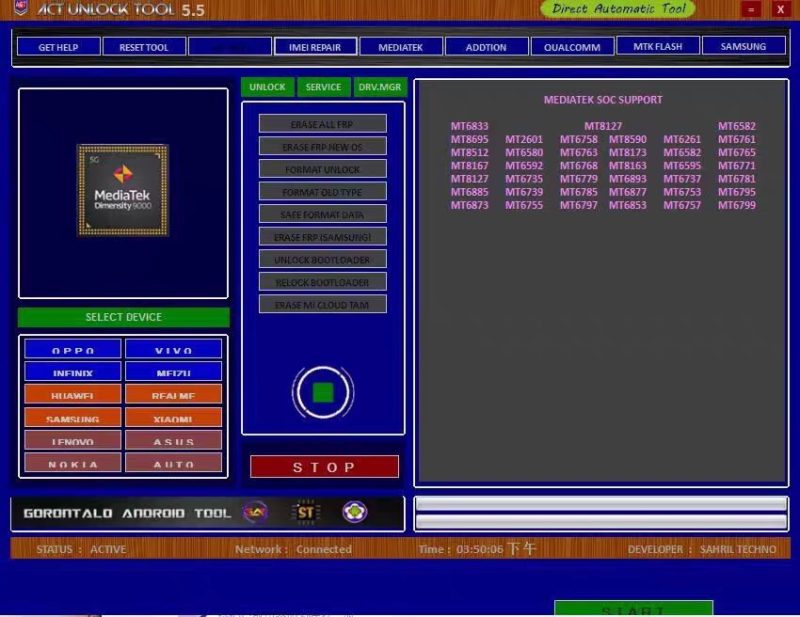Select the SERVICE sub-tab
The image size is (800, 617).
[323, 87]
